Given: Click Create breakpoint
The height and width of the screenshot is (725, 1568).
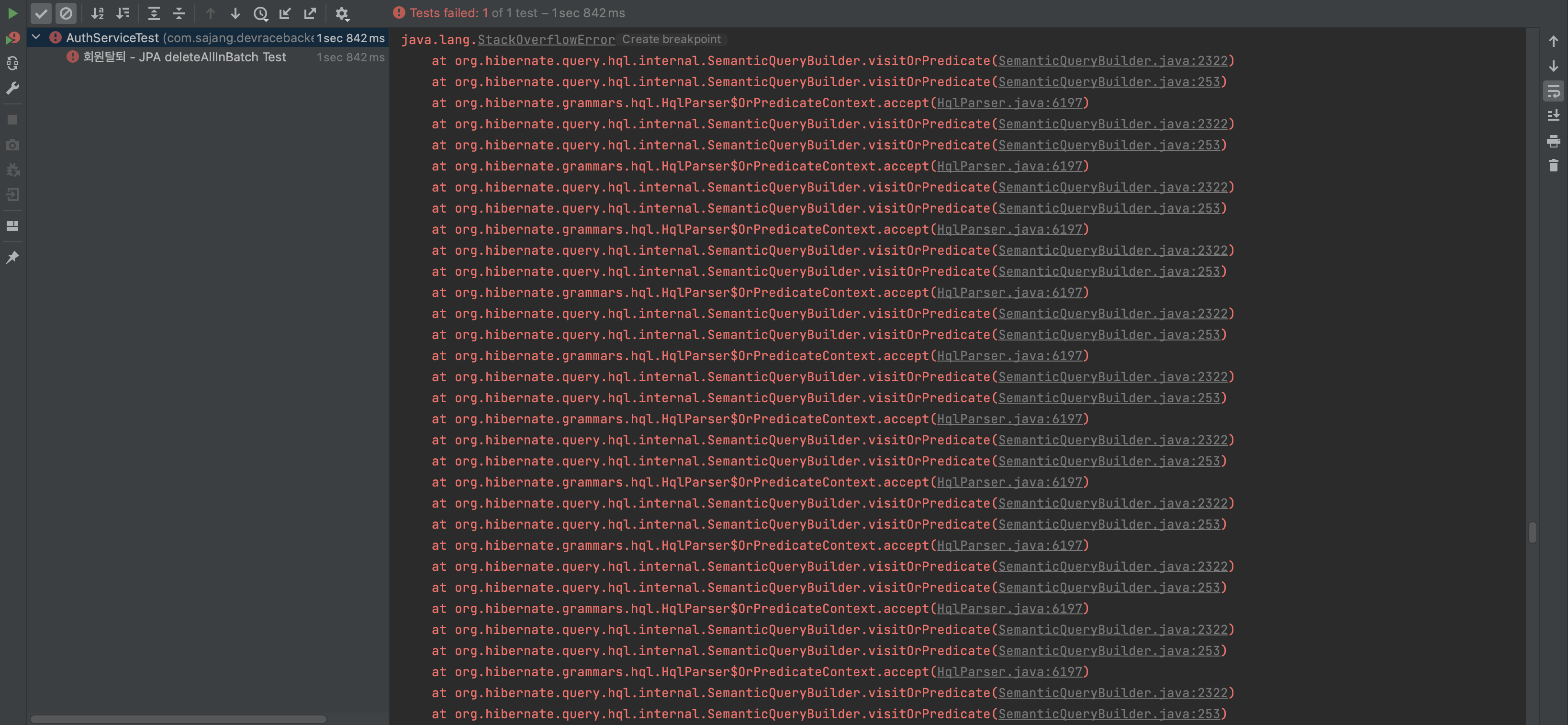Looking at the screenshot, I should point(671,39).
